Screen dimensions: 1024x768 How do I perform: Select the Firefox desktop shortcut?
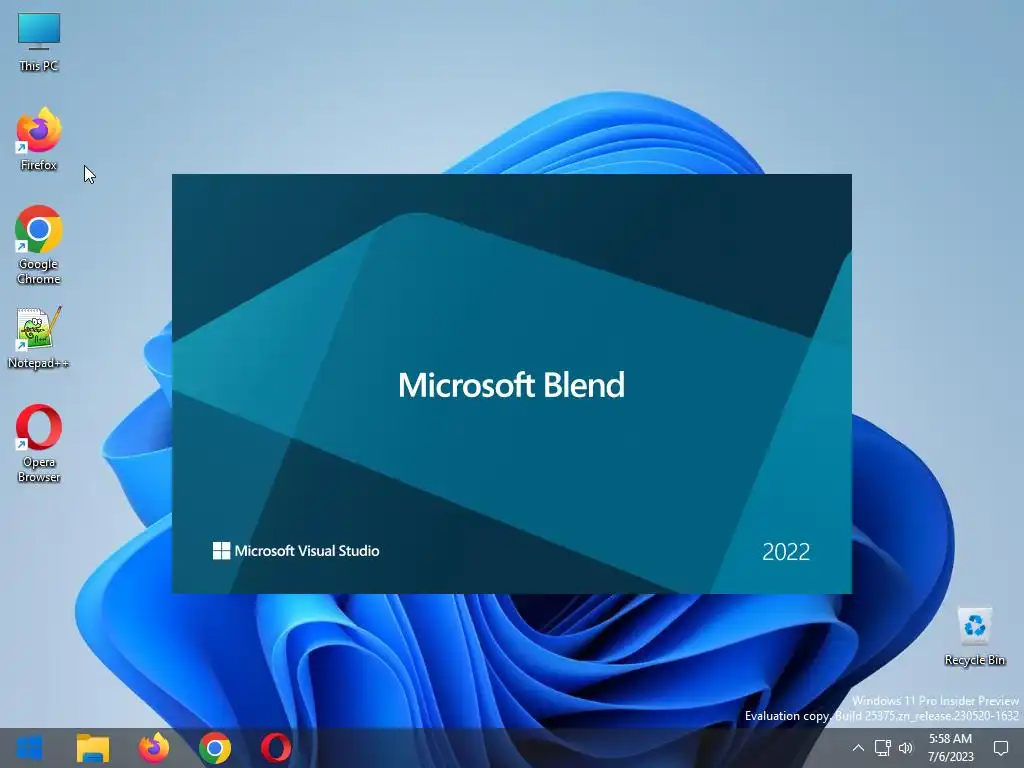pos(39,139)
